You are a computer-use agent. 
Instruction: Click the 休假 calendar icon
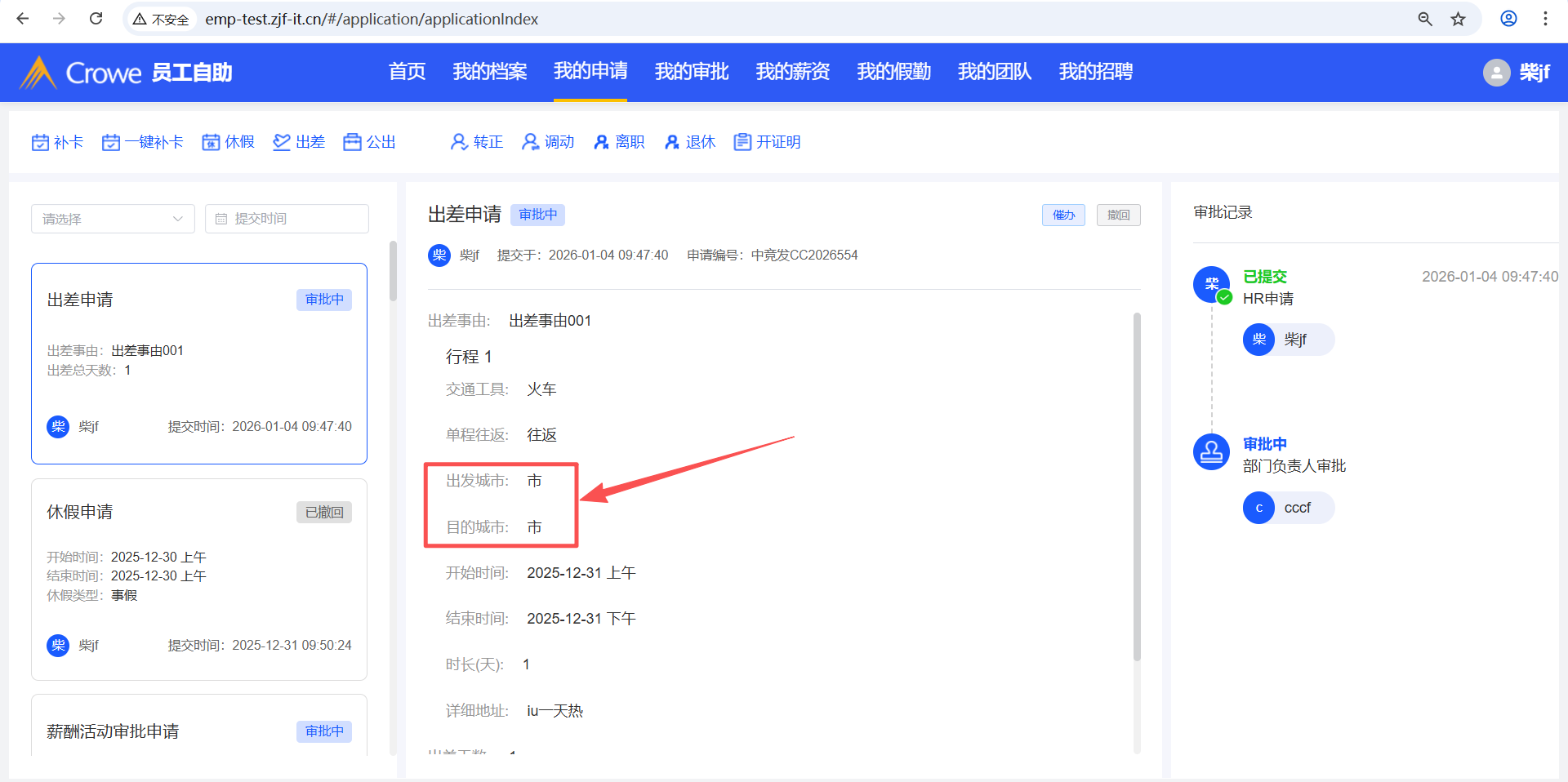[x=211, y=142]
